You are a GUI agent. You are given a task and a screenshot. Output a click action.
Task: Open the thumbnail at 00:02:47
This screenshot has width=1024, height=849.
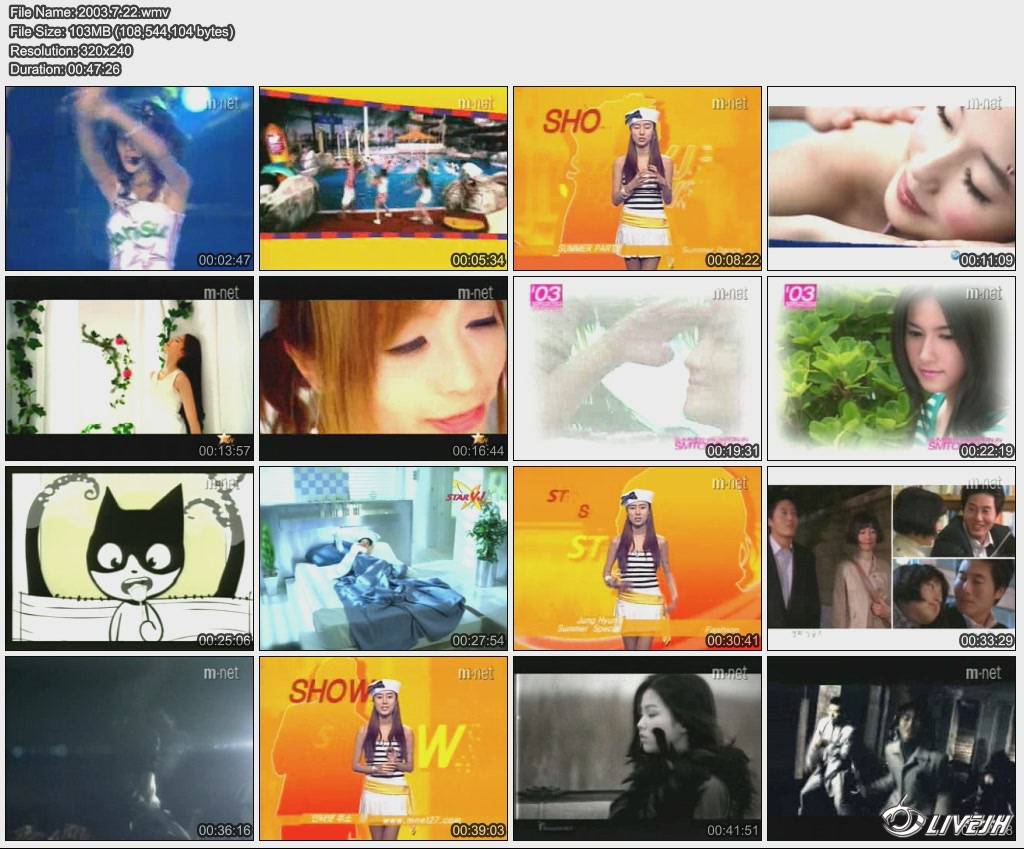pos(129,178)
